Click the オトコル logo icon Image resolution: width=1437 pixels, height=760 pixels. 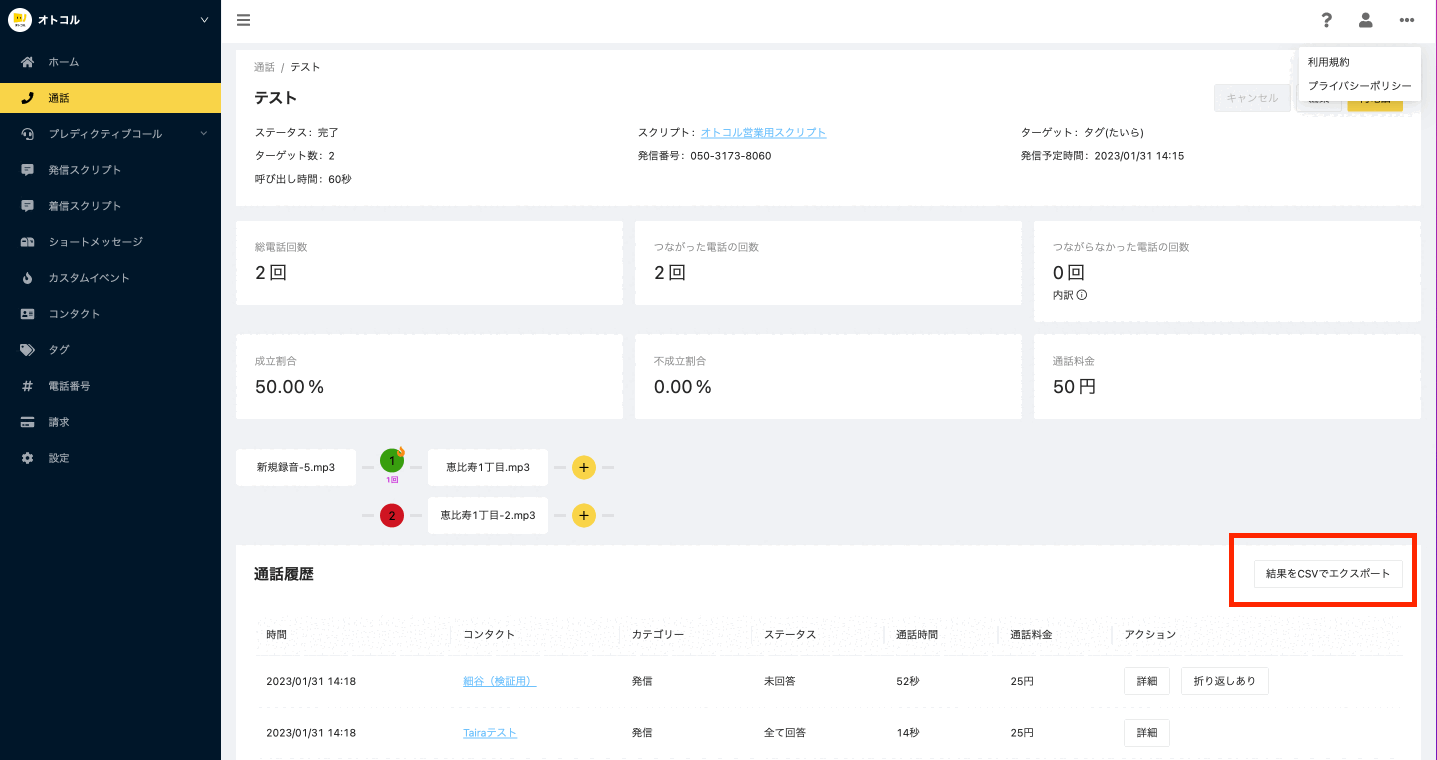[x=20, y=20]
